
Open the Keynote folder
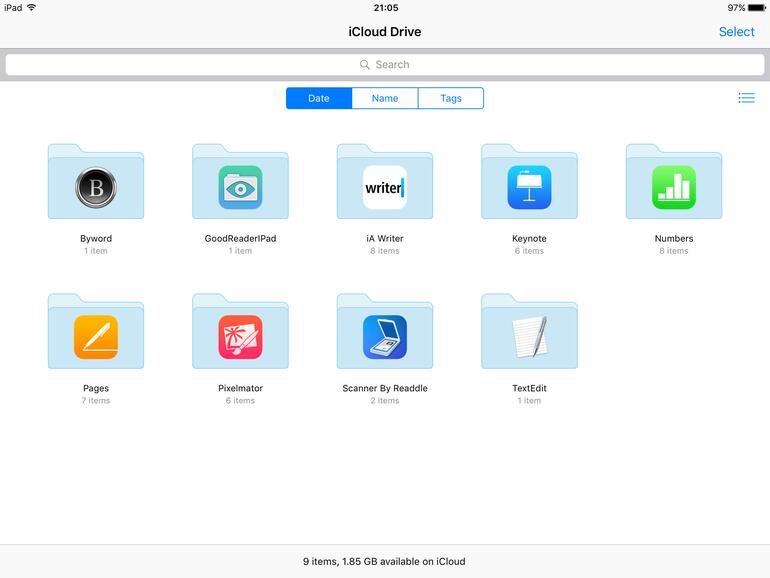529,182
